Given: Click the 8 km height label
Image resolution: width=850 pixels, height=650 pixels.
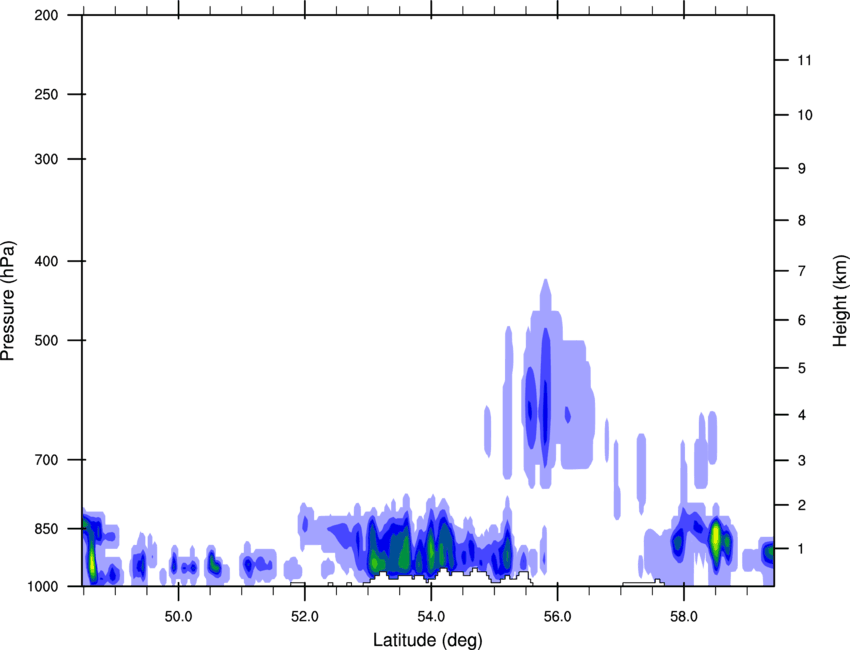Looking at the screenshot, I should 802,221.
